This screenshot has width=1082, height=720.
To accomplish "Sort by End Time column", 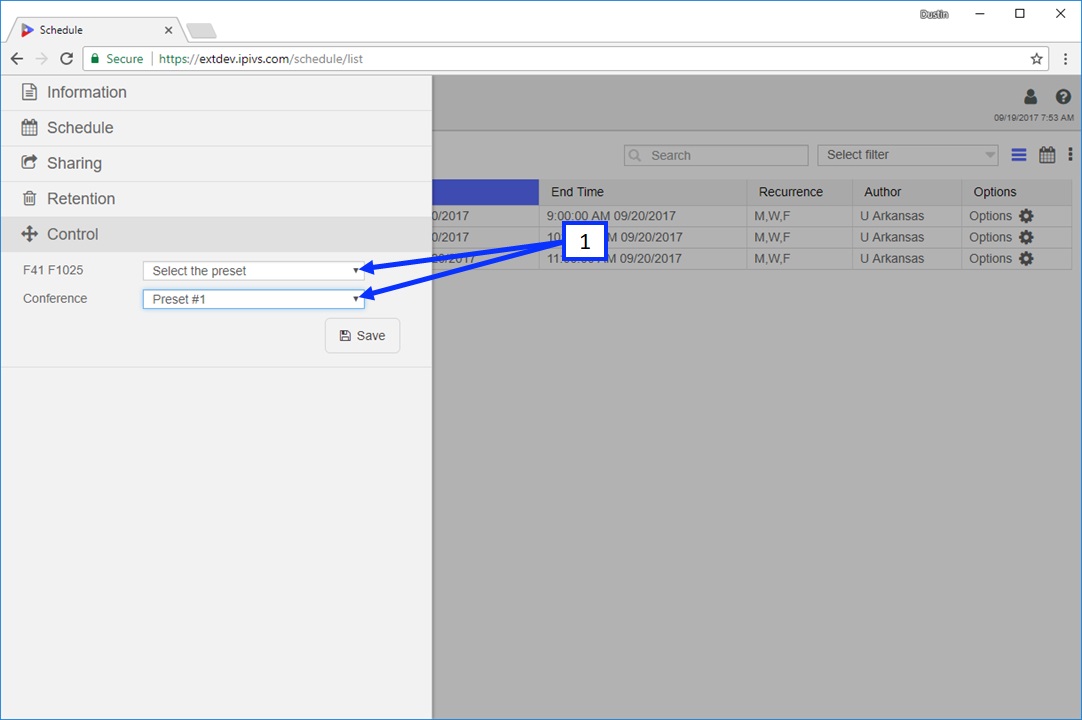I will click(642, 192).
